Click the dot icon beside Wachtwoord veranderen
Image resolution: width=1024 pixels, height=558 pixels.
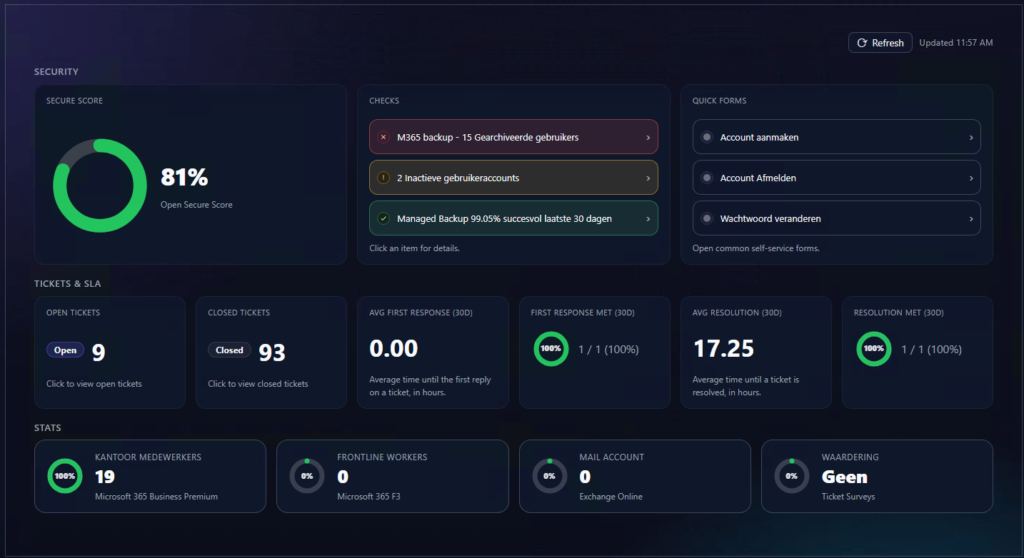pyautogui.click(x=707, y=218)
